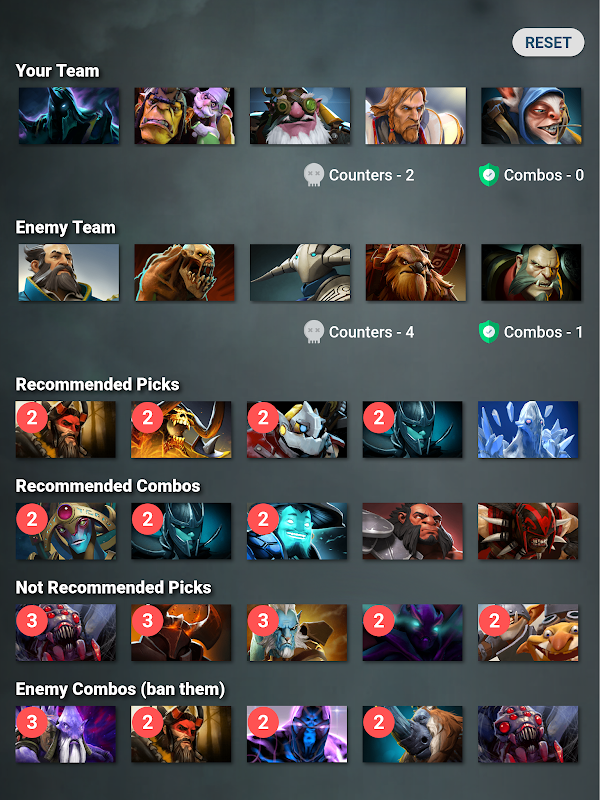Viewport: 600px width, 800px height.
Task: Click the RESET button
Action: pyautogui.click(x=548, y=42)
